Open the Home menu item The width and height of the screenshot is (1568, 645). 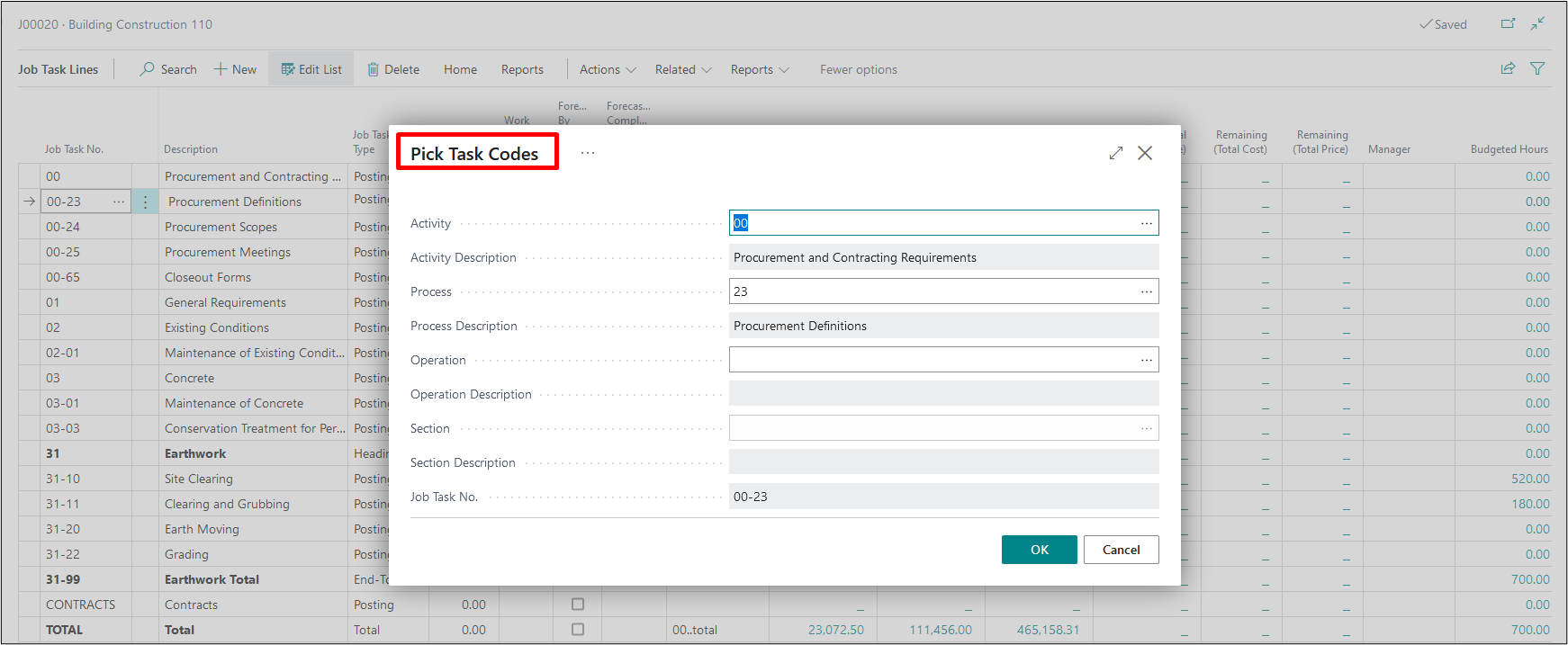[460, 69]
